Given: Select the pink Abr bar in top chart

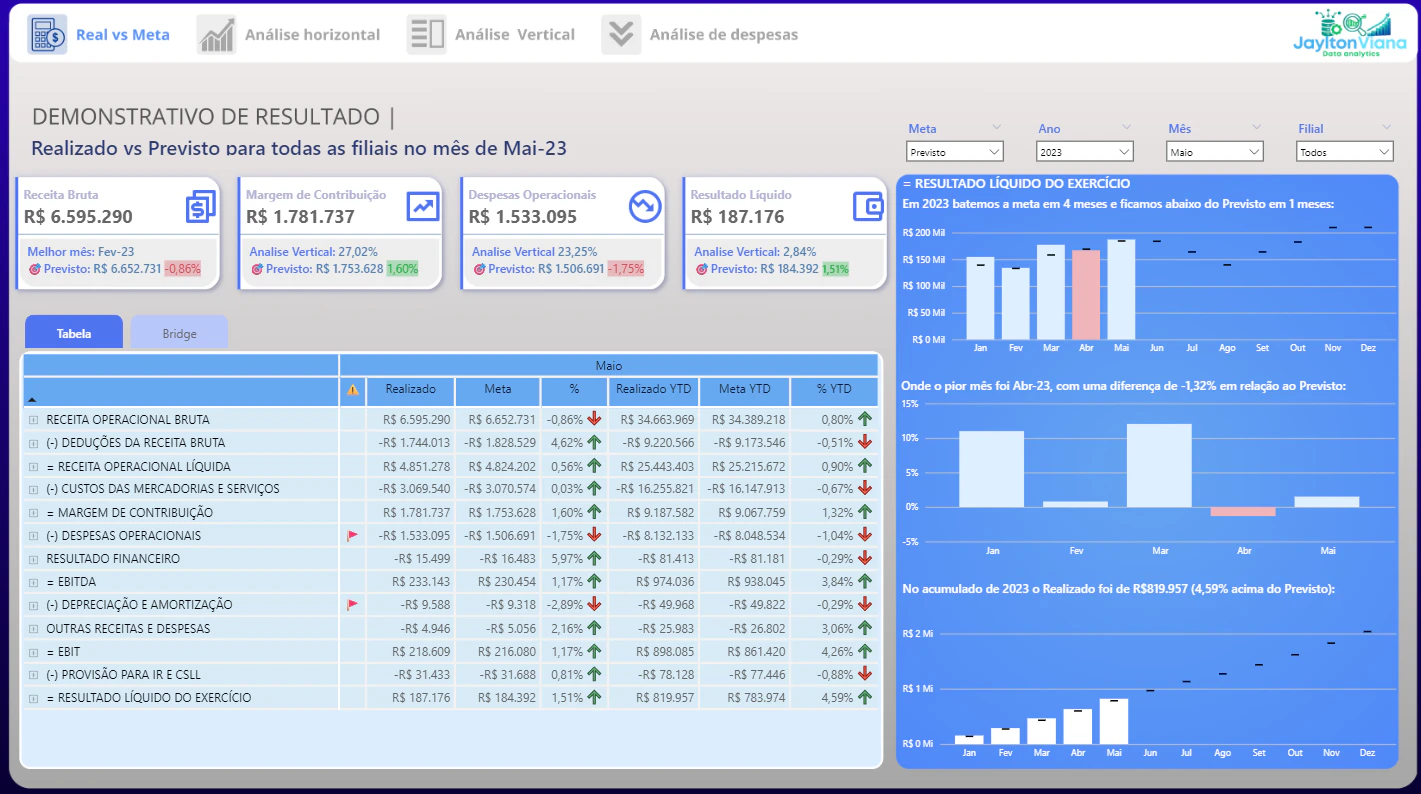Looking at the screenshot, I should click(x=1086, y=295).
